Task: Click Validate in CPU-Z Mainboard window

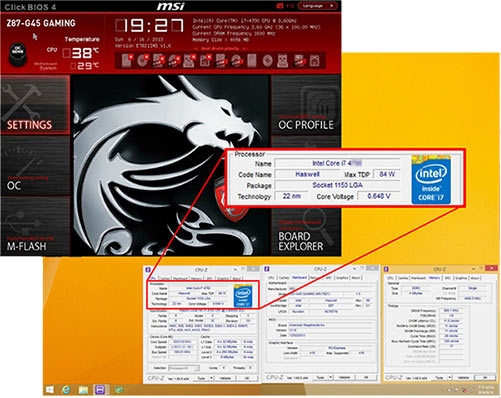Action: click(x=344, y=377)
